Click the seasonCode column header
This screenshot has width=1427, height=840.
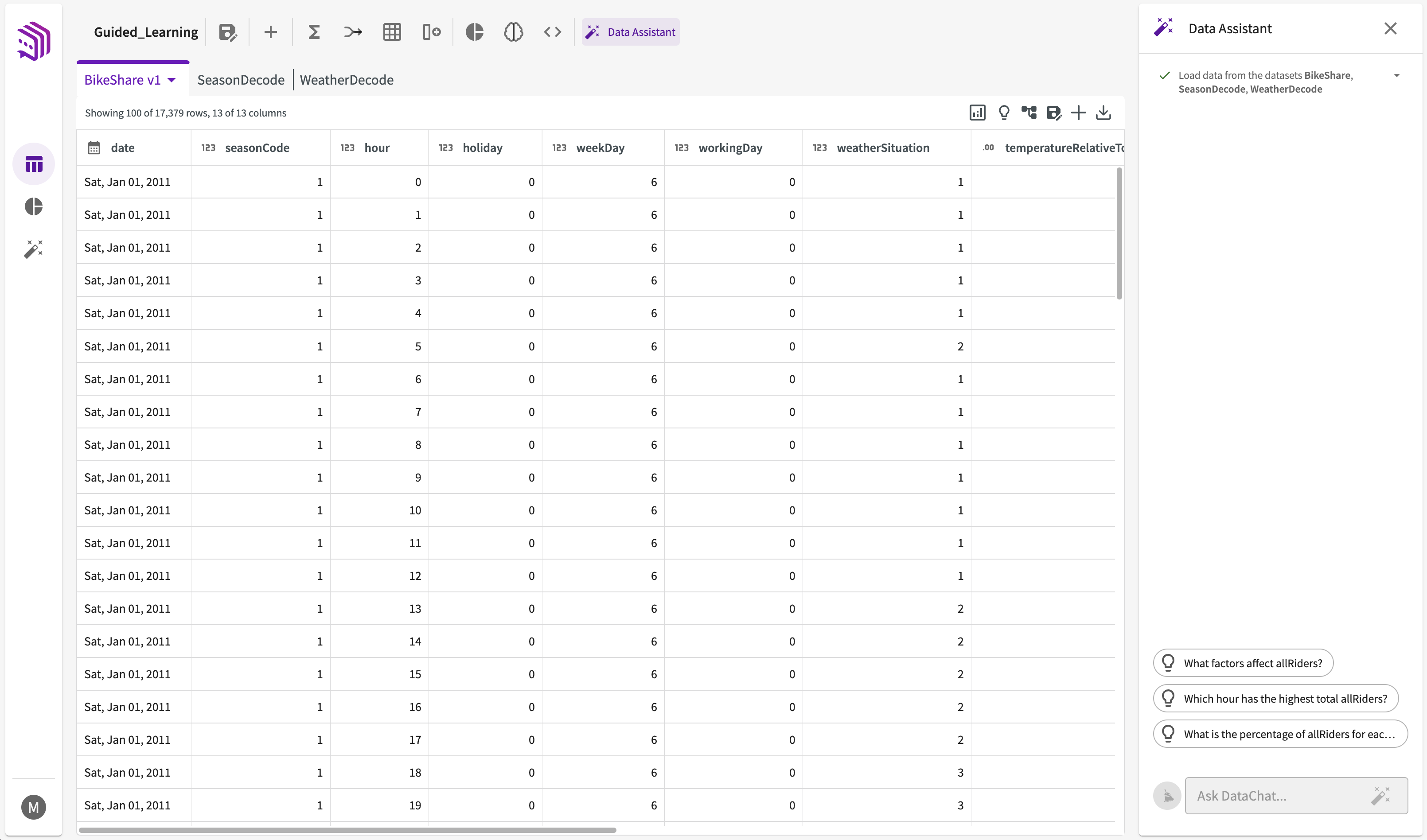click(261, 148)
